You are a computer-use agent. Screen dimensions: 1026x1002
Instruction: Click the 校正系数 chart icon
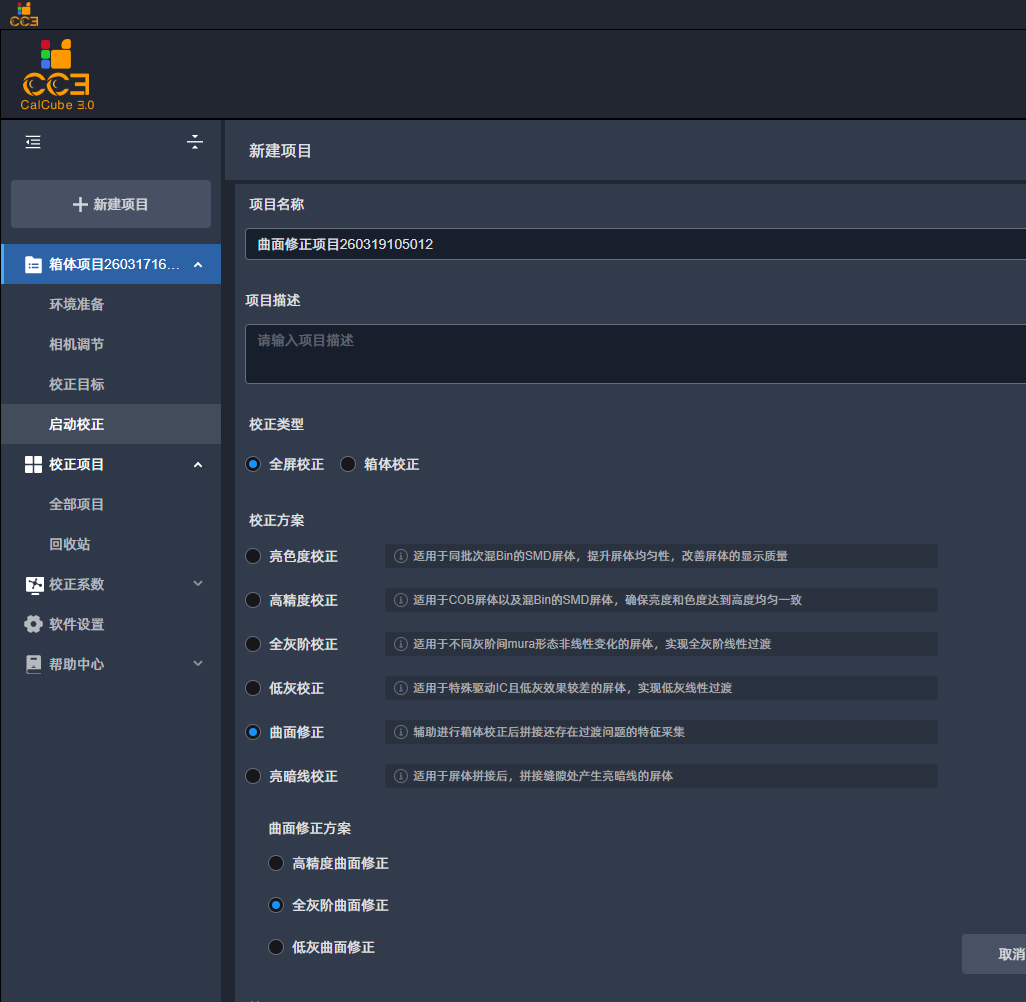[34, 584]
